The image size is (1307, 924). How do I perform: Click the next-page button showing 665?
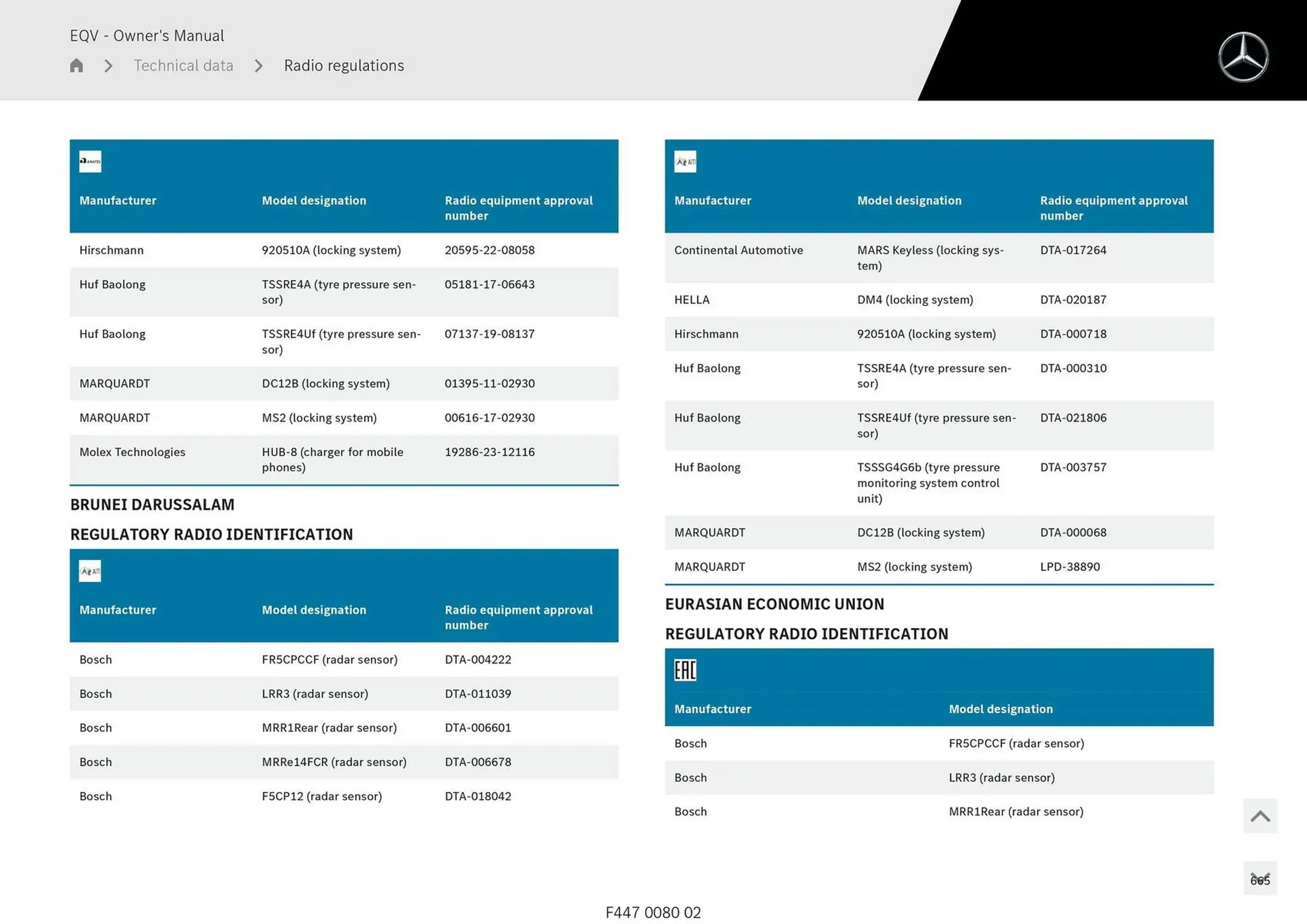tap(1259, 879)
